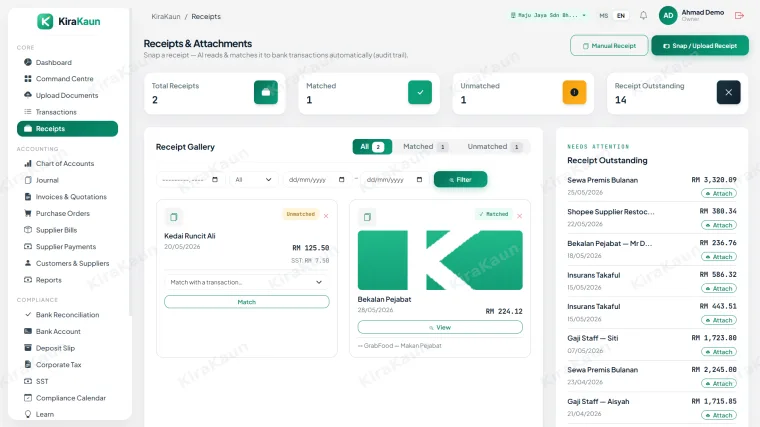Click the end date field

pyautogui.click(x=395, y=179)
